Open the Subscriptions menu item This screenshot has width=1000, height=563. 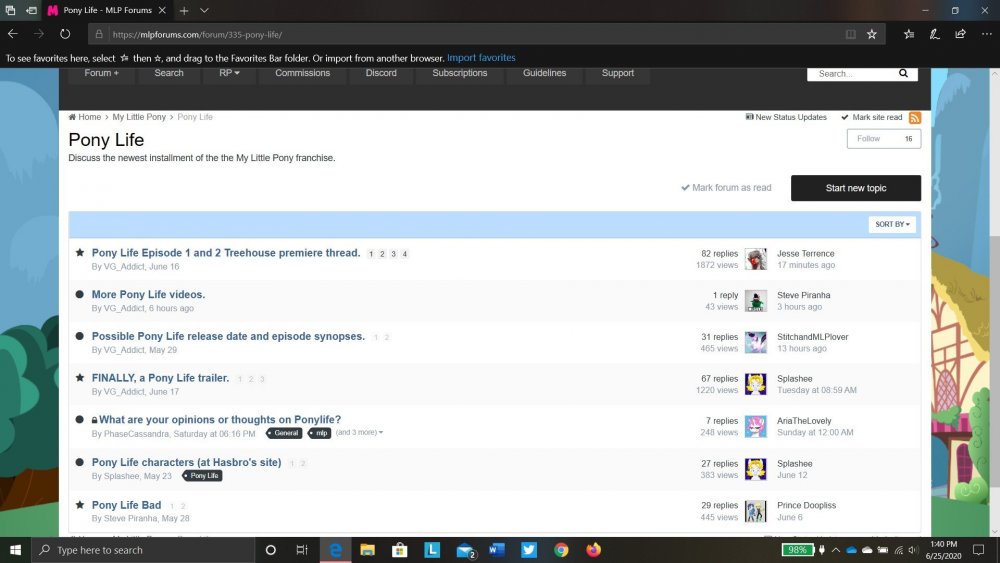pyautogui.click(x=460, y=73)
